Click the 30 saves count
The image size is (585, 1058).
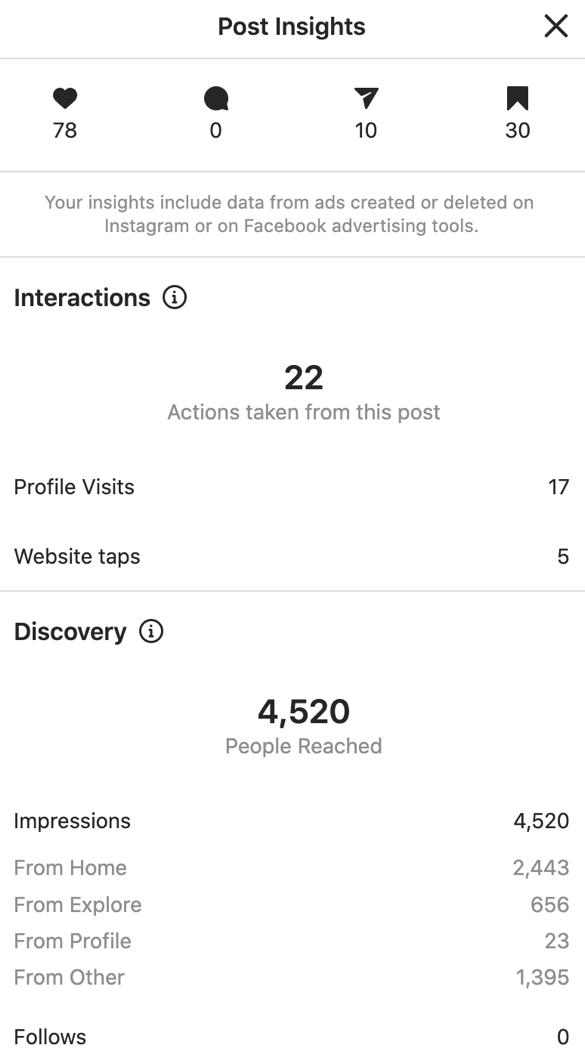(x=518, y=130)
